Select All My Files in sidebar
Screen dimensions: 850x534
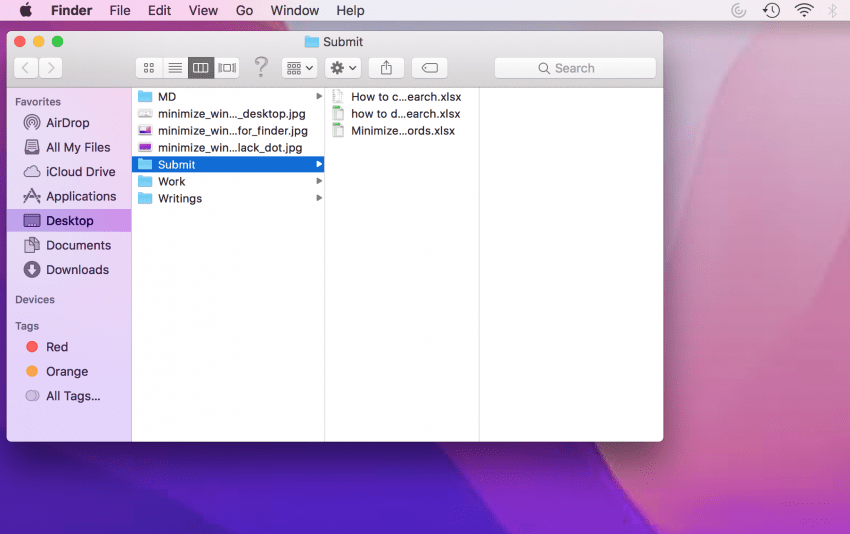(69, 147)
